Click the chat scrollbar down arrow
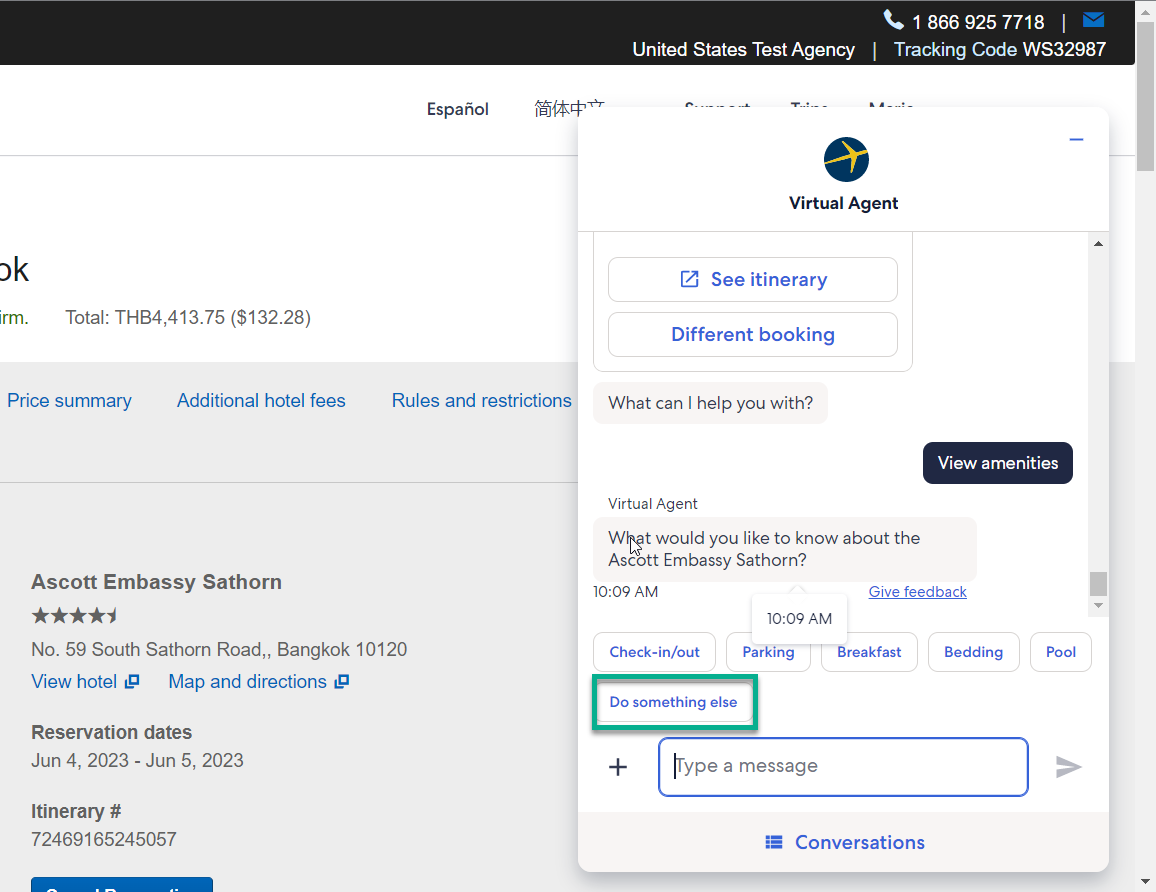The height and width of the screenshot is (892, 1156). (1098, 605)
